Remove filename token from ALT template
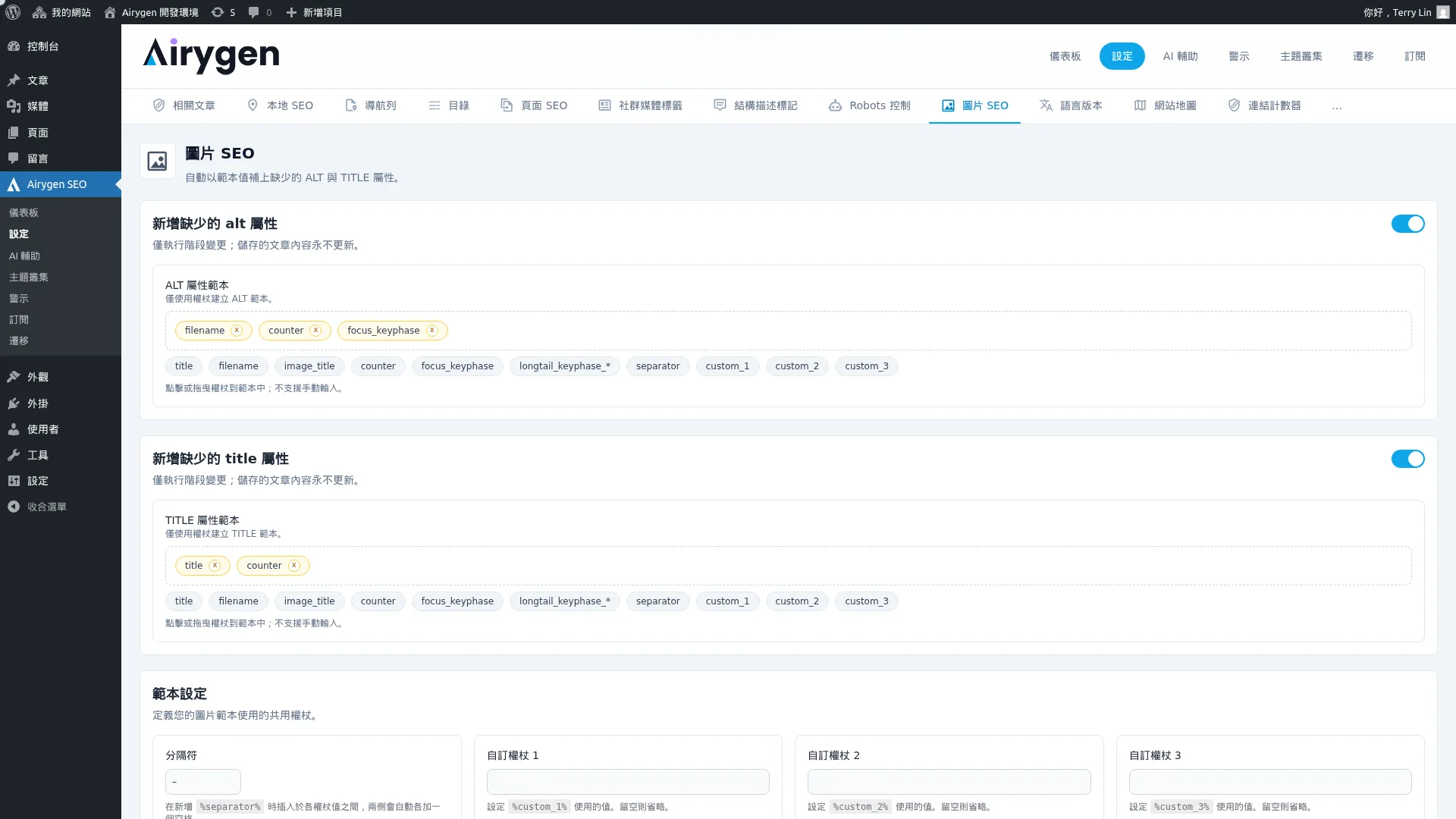The height and width of the screenshot is (819, 1456). tap(237, 331)
